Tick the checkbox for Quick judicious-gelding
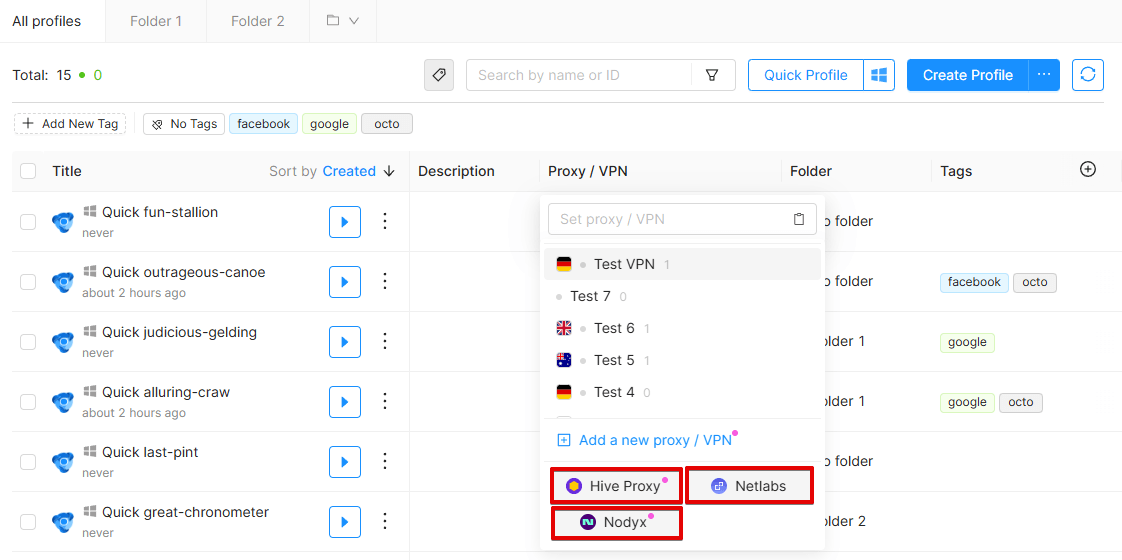Image resolution: width=1122 pixels, height=560 pixels. pyautogui.click(x=28, y=342)
